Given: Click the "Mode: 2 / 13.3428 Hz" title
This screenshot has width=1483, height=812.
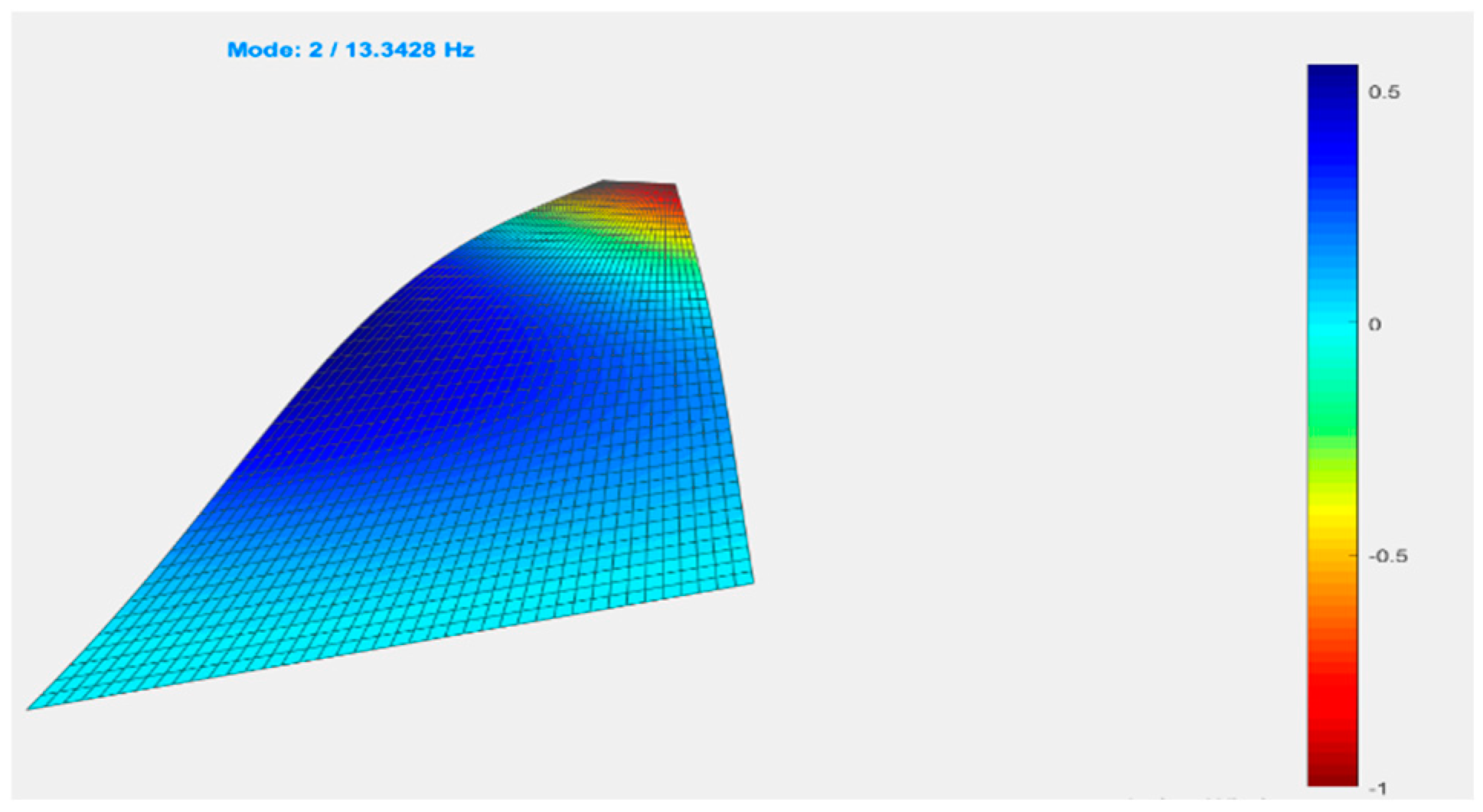Looking at the screenshot, I should click(x=351, y=51).
